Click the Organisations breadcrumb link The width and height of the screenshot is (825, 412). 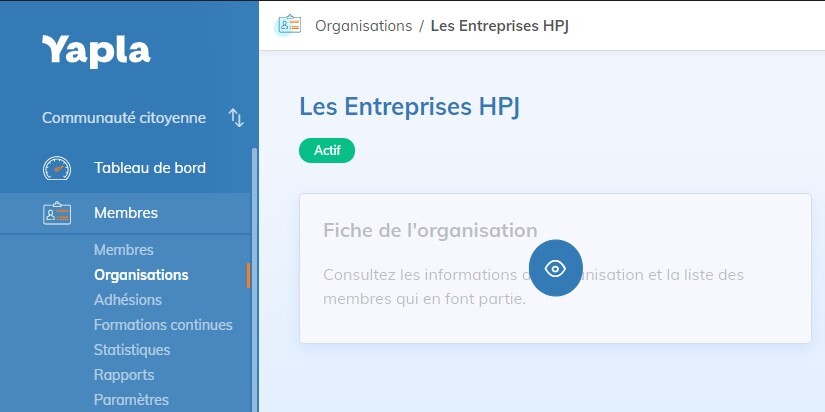(x=363, y=25)
